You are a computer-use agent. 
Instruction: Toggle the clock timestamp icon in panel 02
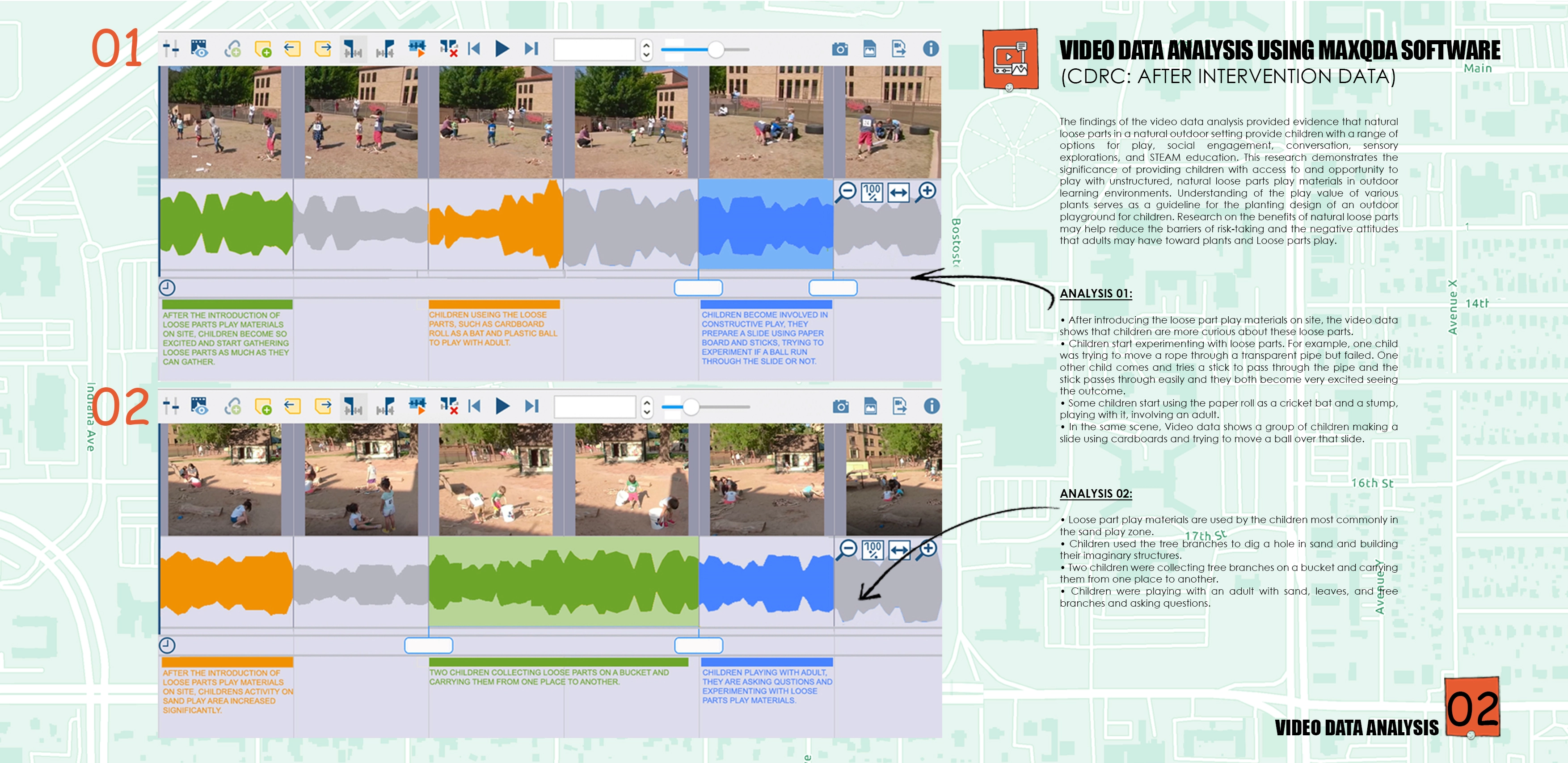[167, 645]
